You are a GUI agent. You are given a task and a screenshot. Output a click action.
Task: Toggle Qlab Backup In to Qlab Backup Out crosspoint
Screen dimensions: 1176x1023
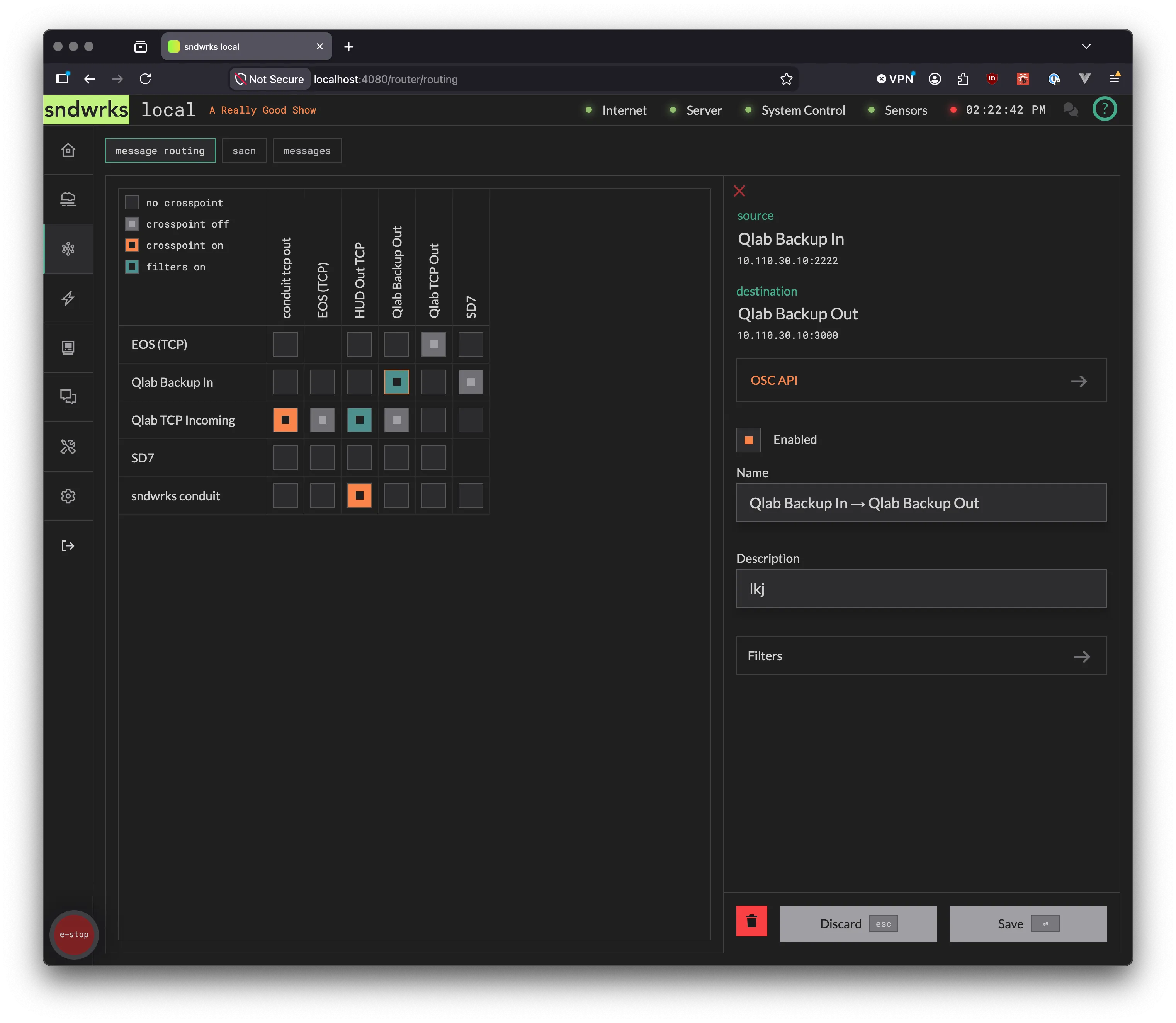(396, 382)
